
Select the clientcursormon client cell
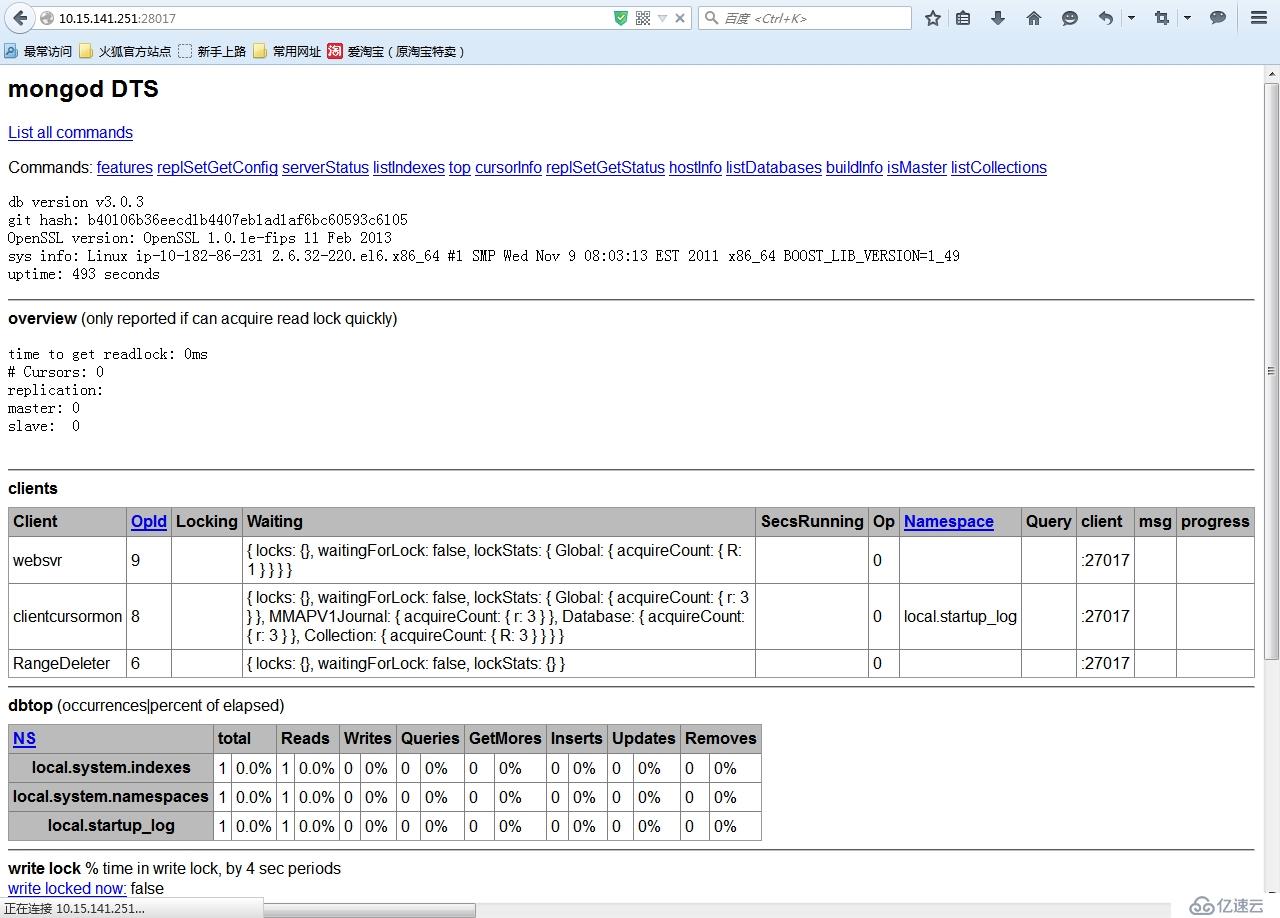[68, 616]
